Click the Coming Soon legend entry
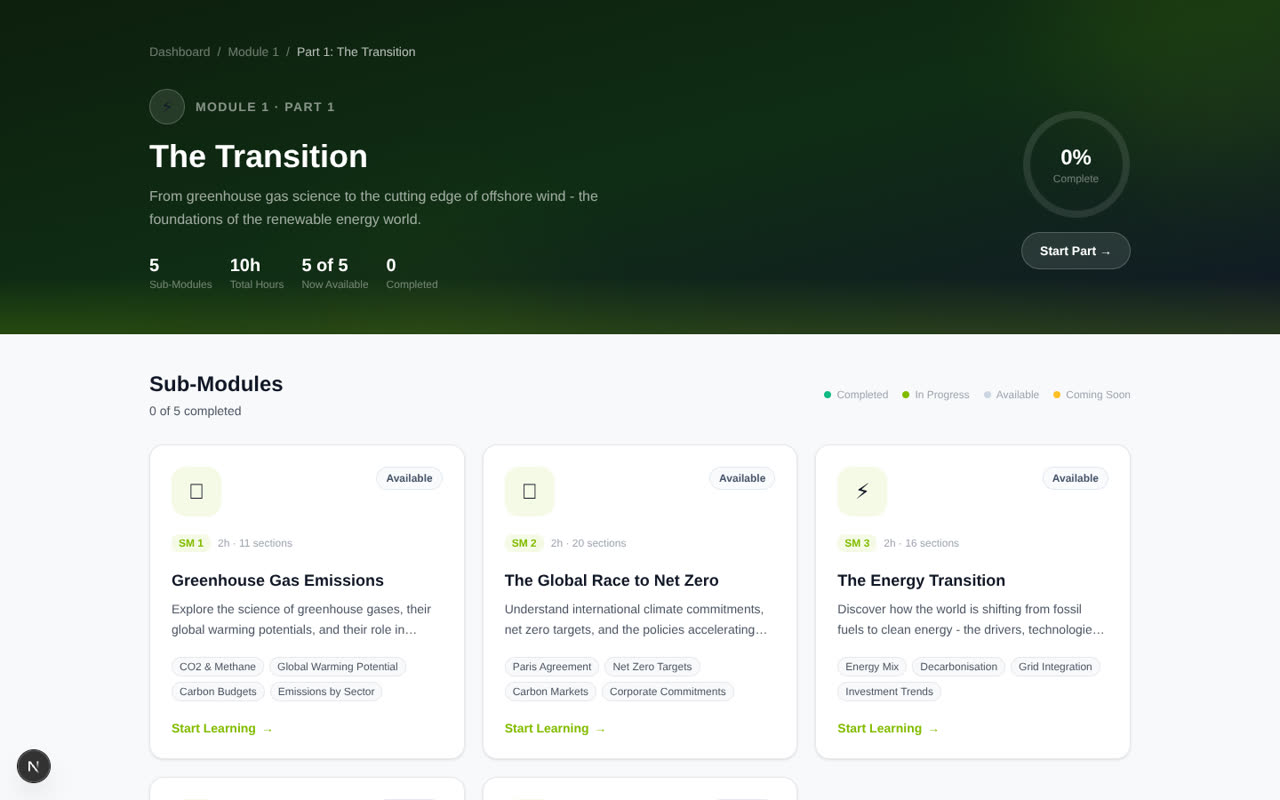 [1092, 395]
